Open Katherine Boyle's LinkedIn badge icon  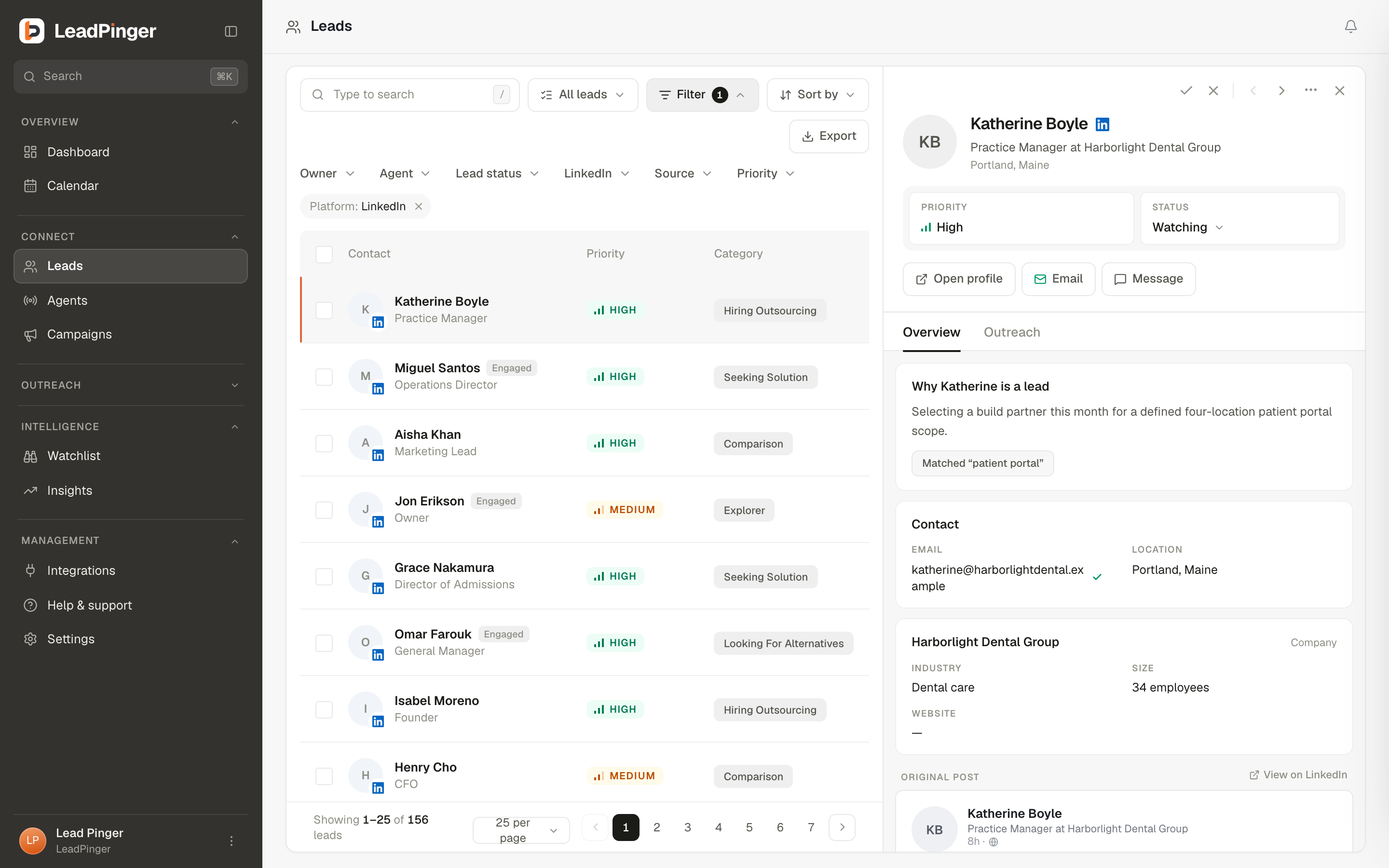pos(1102,124)
